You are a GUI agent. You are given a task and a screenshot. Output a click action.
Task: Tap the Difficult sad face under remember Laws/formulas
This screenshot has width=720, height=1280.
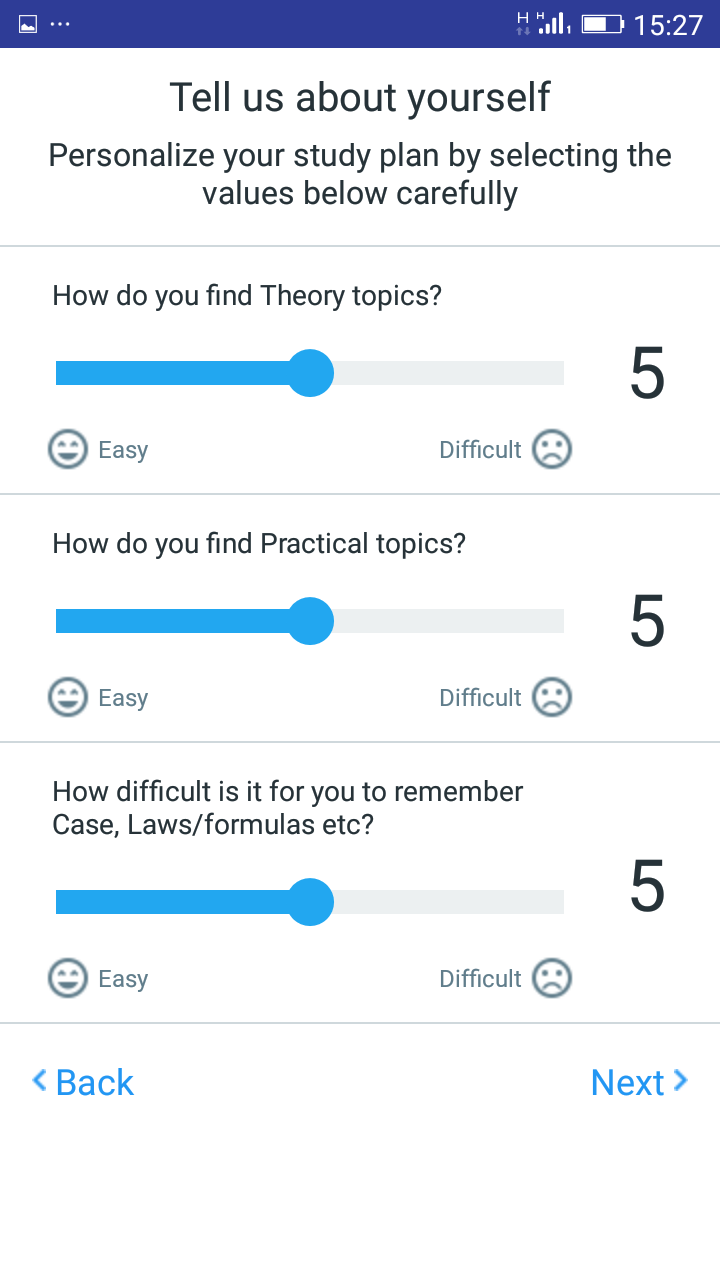pos(551,978)
